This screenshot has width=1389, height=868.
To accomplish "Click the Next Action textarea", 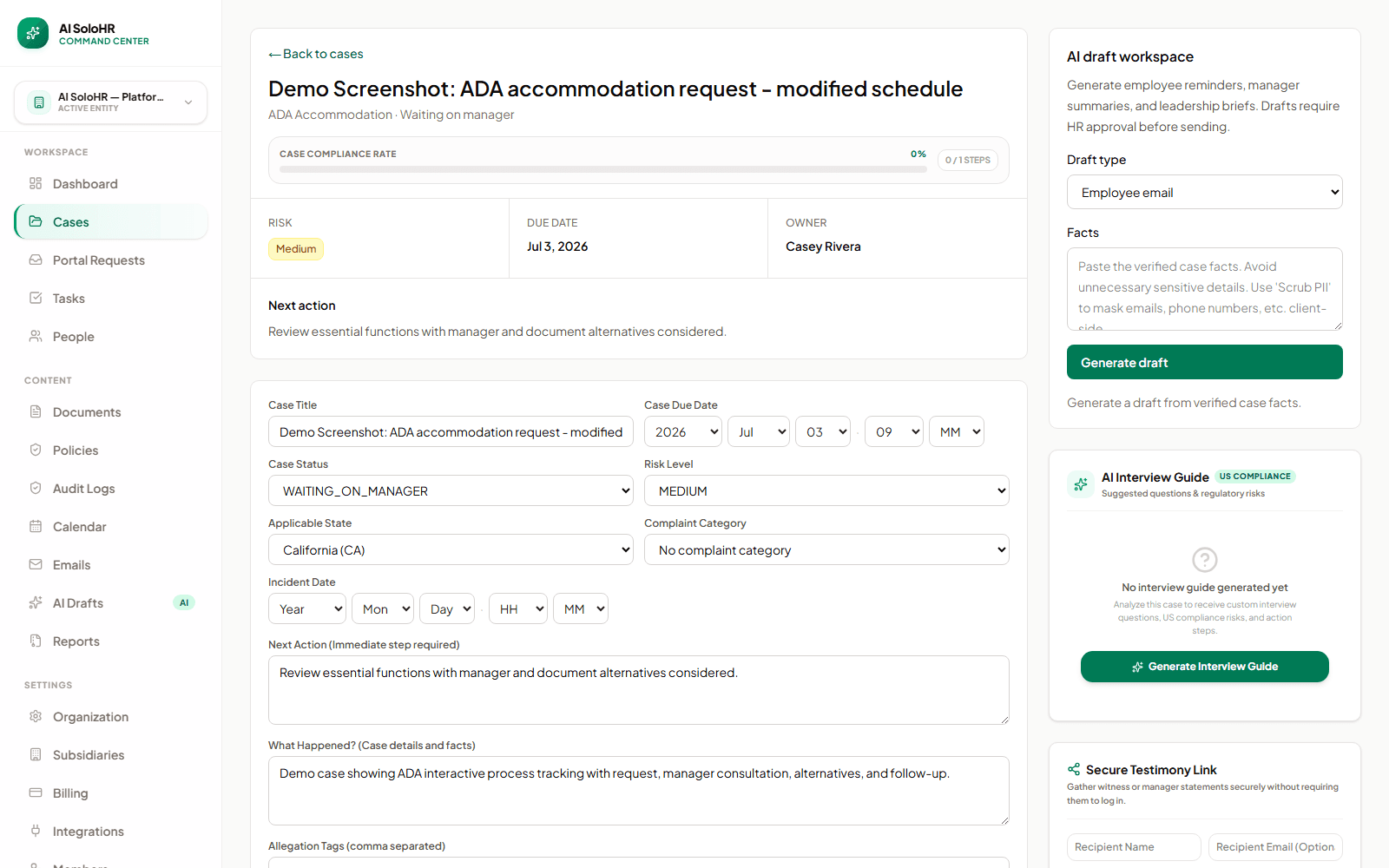I will (638, 690).
